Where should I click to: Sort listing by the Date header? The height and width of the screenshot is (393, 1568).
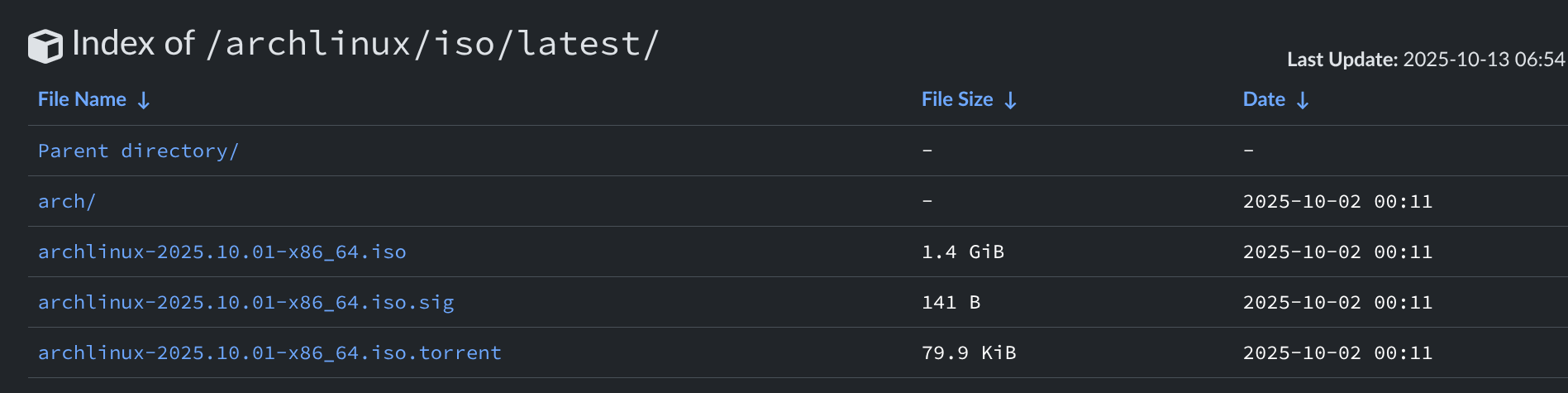click(x=1264, y=99)
